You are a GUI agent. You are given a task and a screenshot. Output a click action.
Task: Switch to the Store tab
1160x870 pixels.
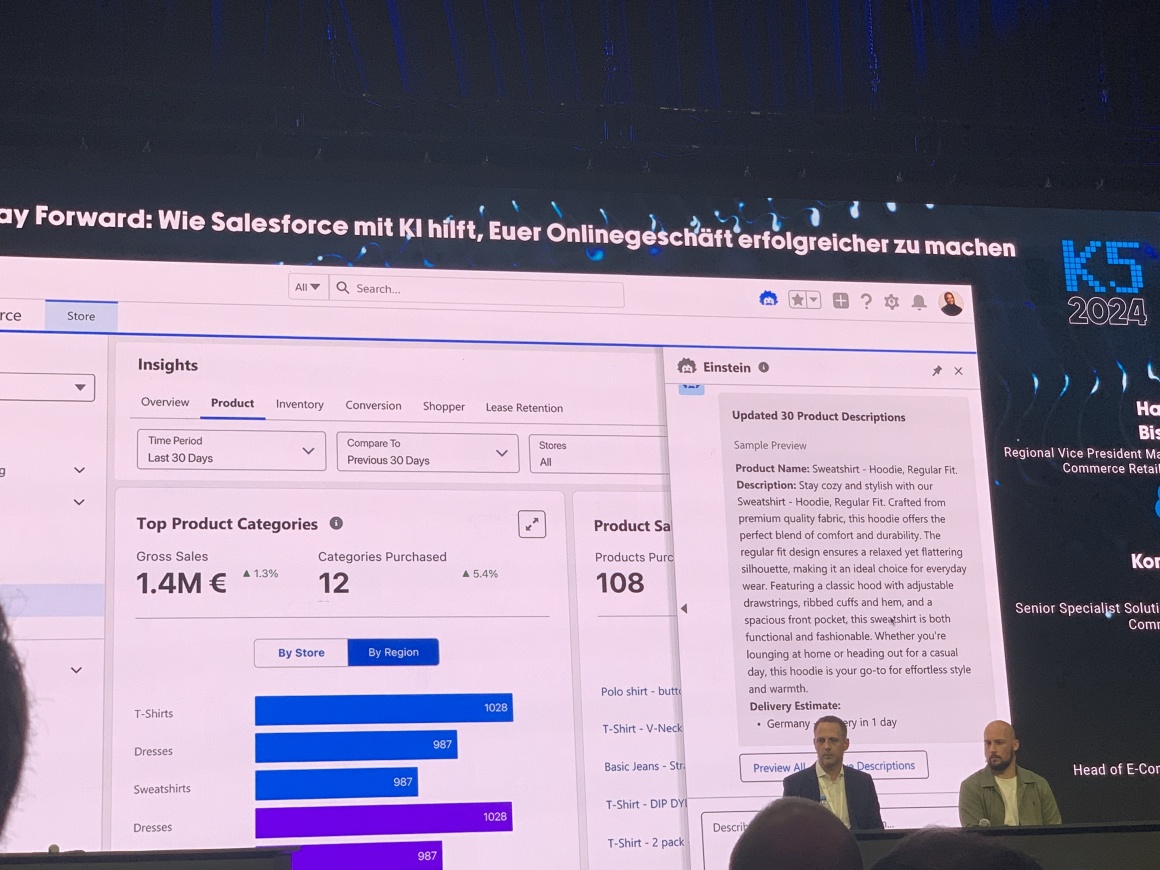[x=81, y=316]
